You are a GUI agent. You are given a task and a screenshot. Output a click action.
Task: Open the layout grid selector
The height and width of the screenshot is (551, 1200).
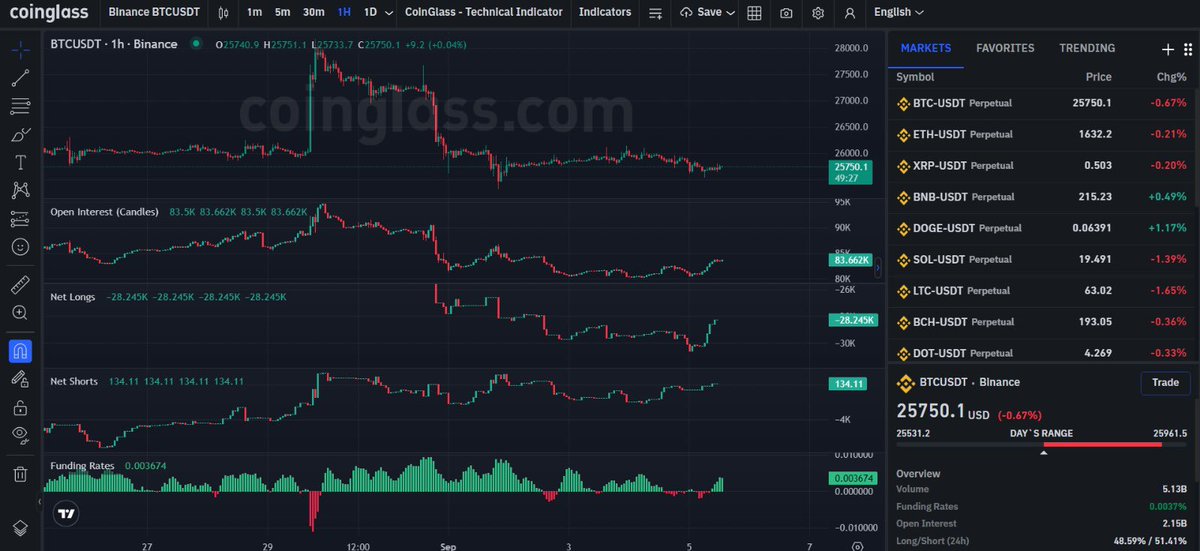pyautogui.click(x=754, y=13)
